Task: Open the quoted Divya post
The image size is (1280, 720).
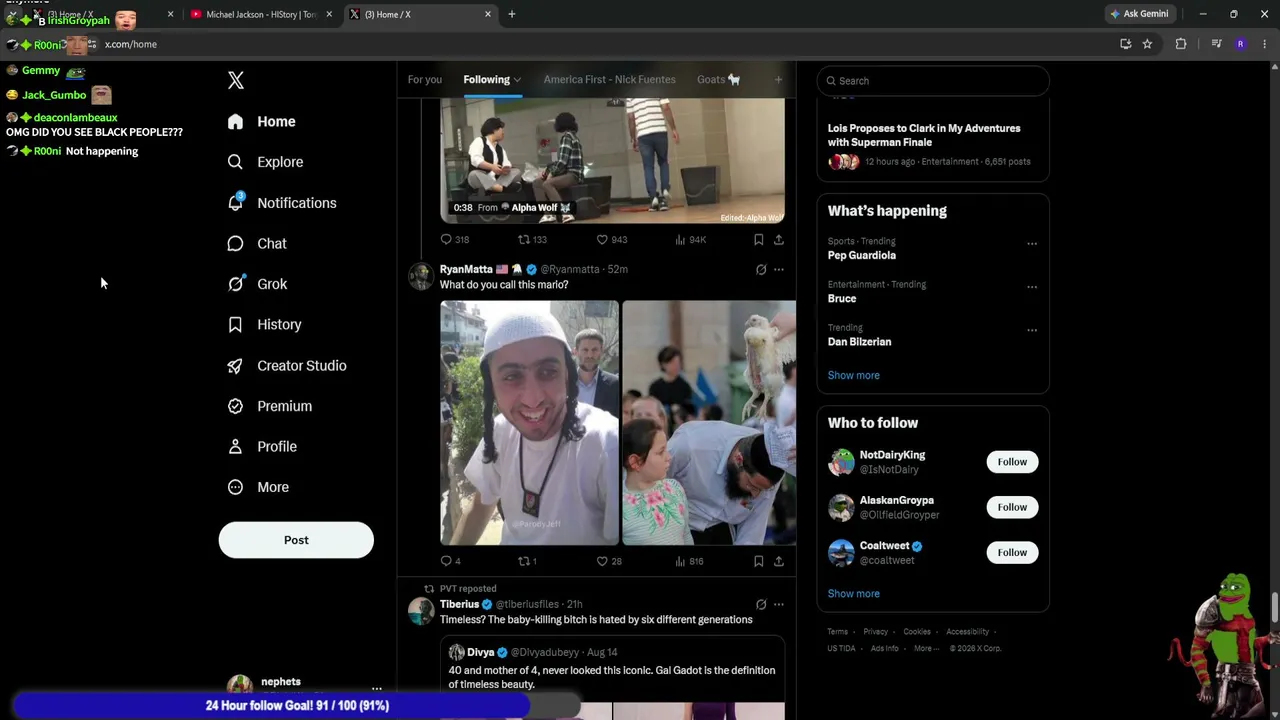Action: tap(613, 677)
